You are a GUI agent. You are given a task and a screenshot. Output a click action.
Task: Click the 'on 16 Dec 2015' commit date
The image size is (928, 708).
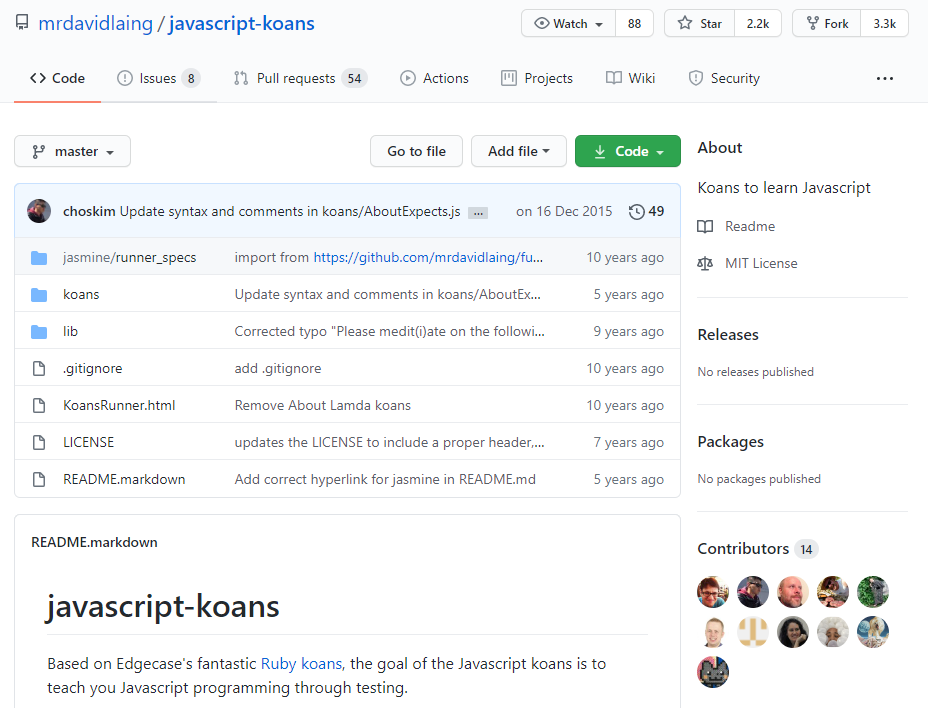[x=564, y=211]
